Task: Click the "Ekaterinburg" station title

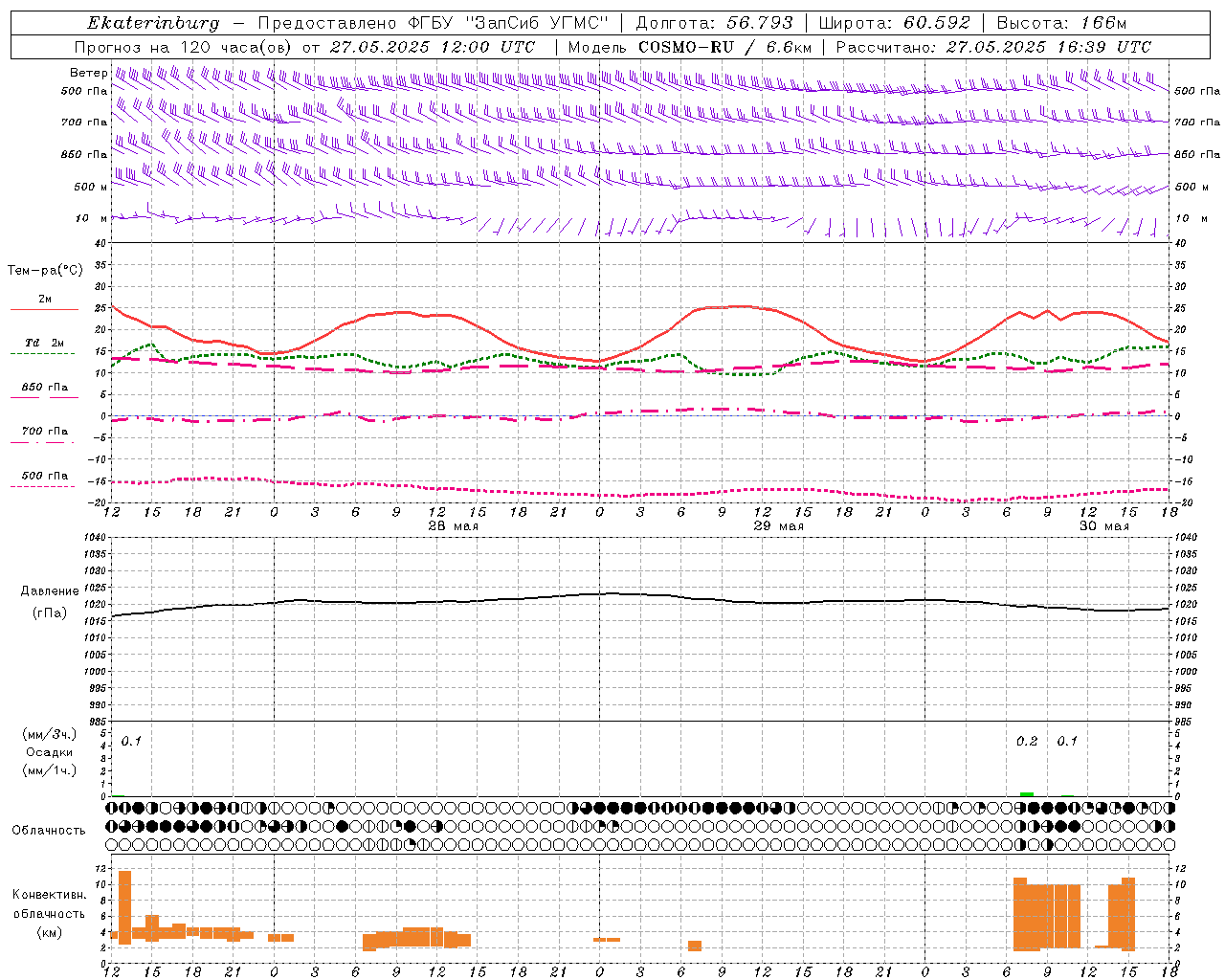Action: point(153,23)
